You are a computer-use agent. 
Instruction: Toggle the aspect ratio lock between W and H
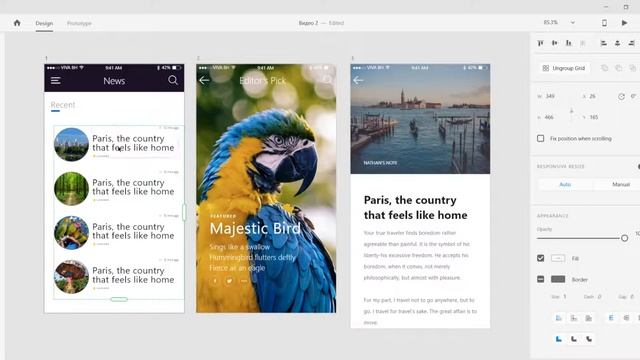[x=571, y=110]
